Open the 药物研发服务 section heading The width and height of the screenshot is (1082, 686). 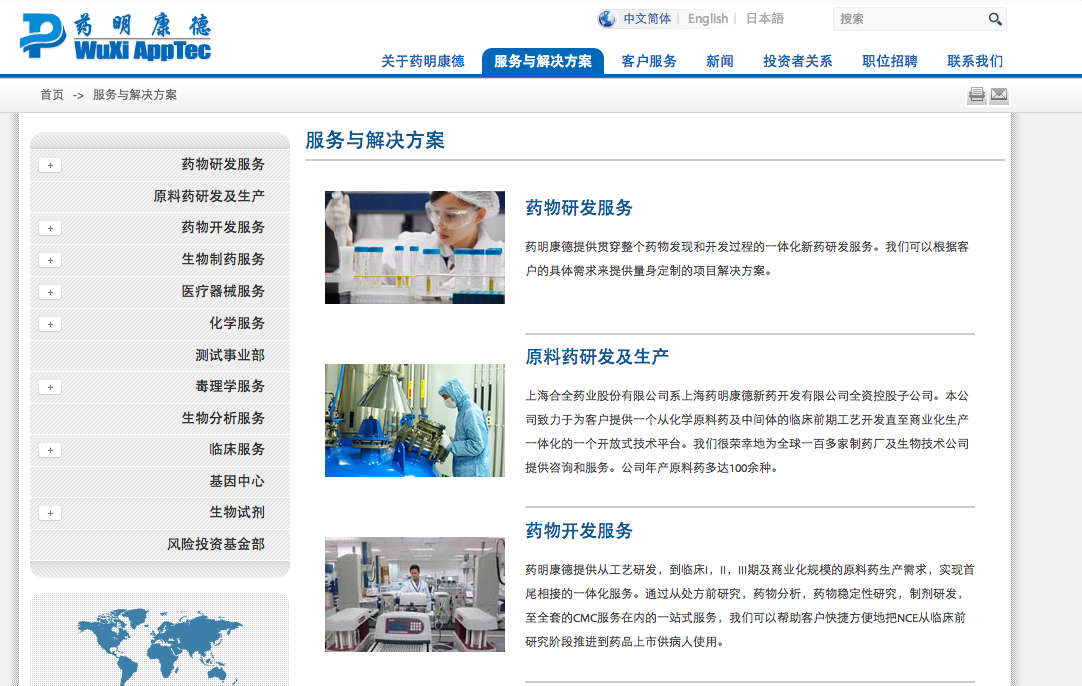579,208
